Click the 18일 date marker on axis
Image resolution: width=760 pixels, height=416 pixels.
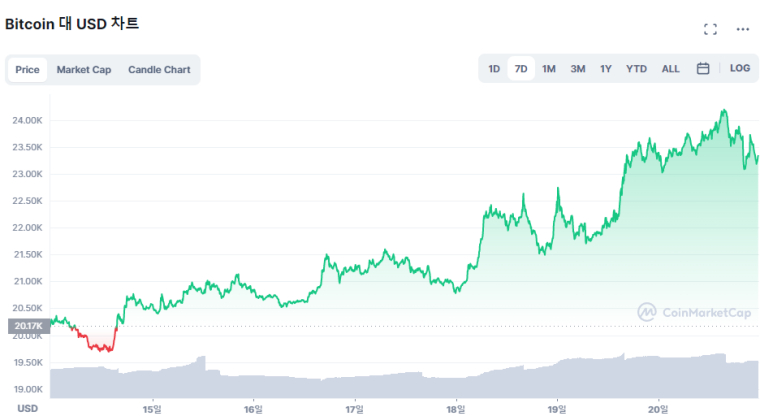(456, 408)
